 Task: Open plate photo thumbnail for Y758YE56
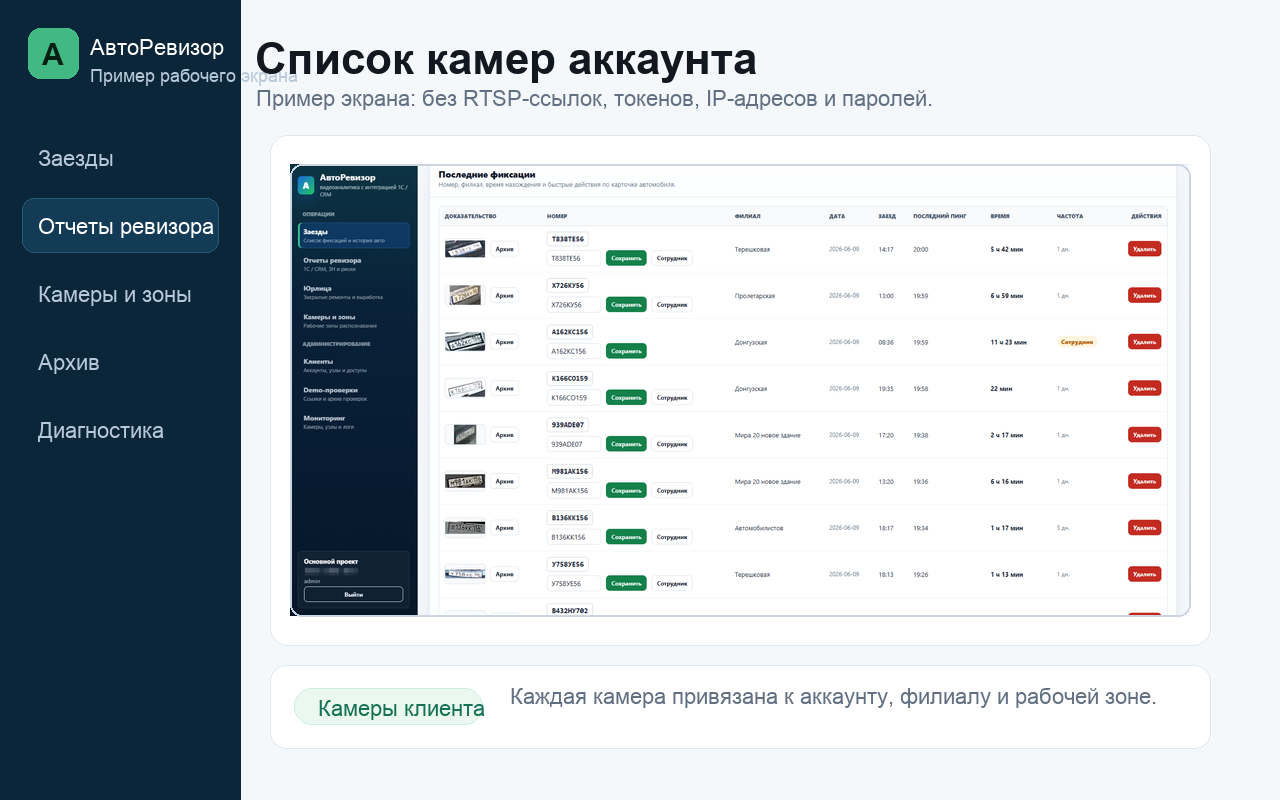point(465,574)
